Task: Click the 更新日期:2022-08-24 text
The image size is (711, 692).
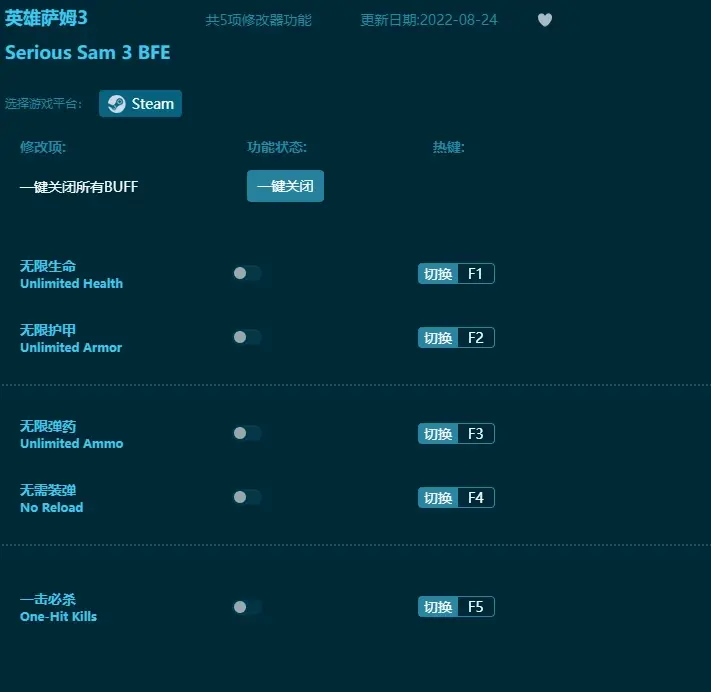Action: click(x=429, y=20)
